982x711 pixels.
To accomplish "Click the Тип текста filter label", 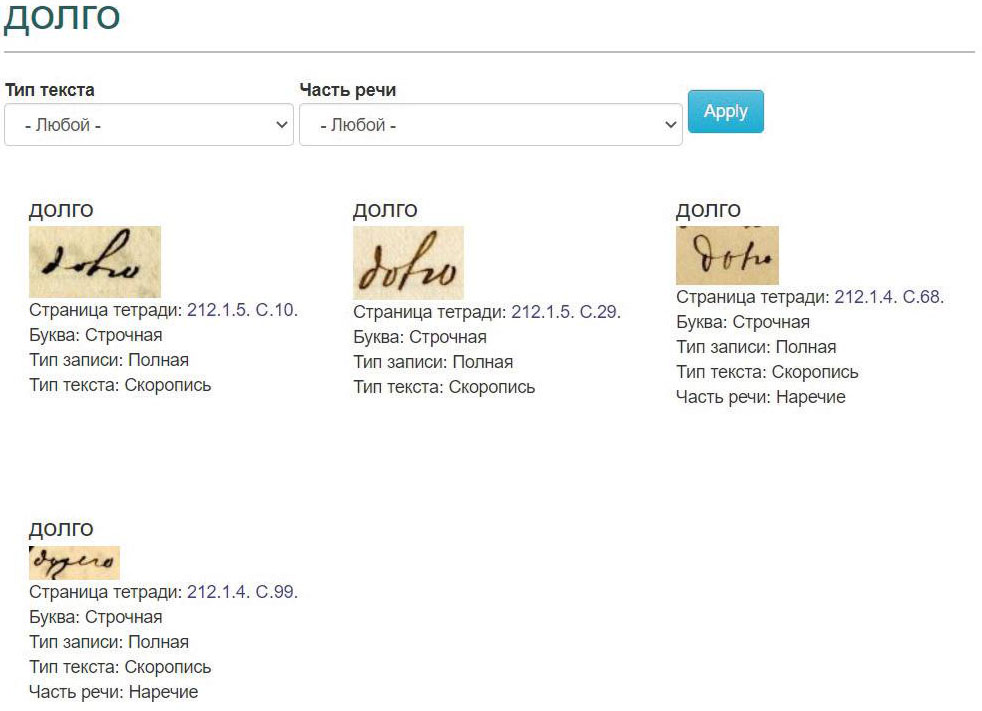I will click(x=50, y=90).
